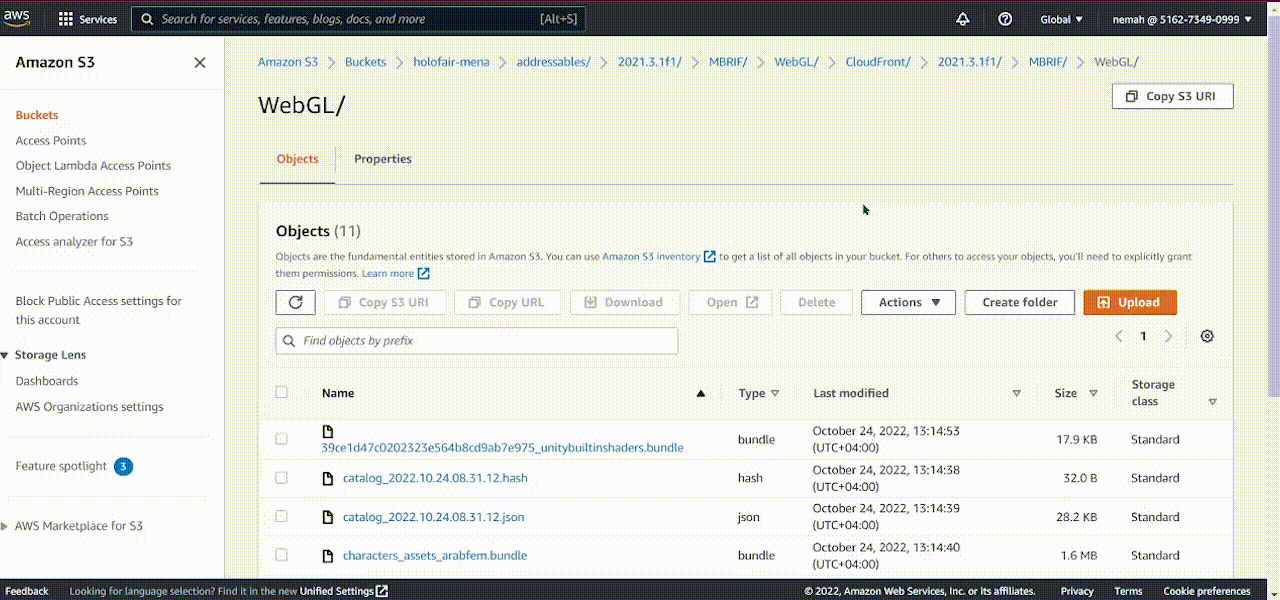
Task: Open the catalog_2022.10.24.08.31.12.json file link
Action: [433, 517]
